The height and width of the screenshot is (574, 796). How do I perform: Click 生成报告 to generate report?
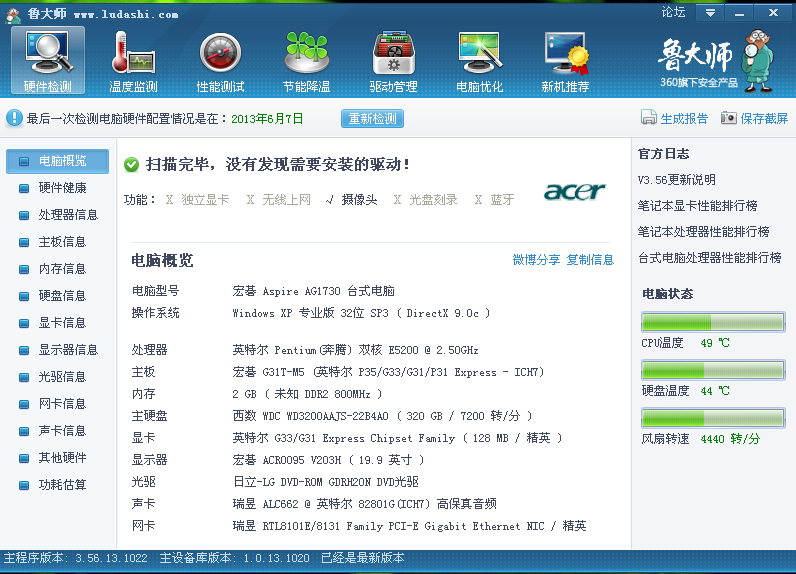684,118
